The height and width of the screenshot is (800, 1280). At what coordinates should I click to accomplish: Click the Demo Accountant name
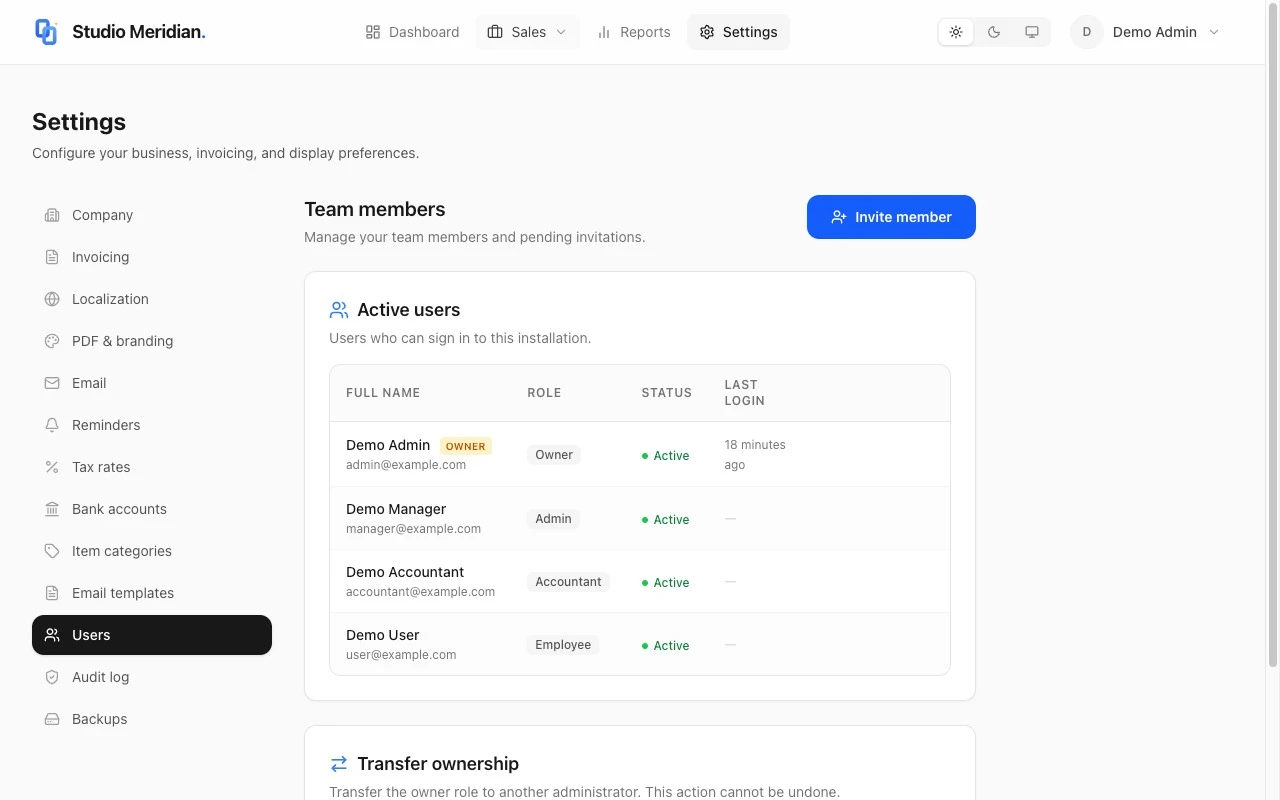point(405,572)
